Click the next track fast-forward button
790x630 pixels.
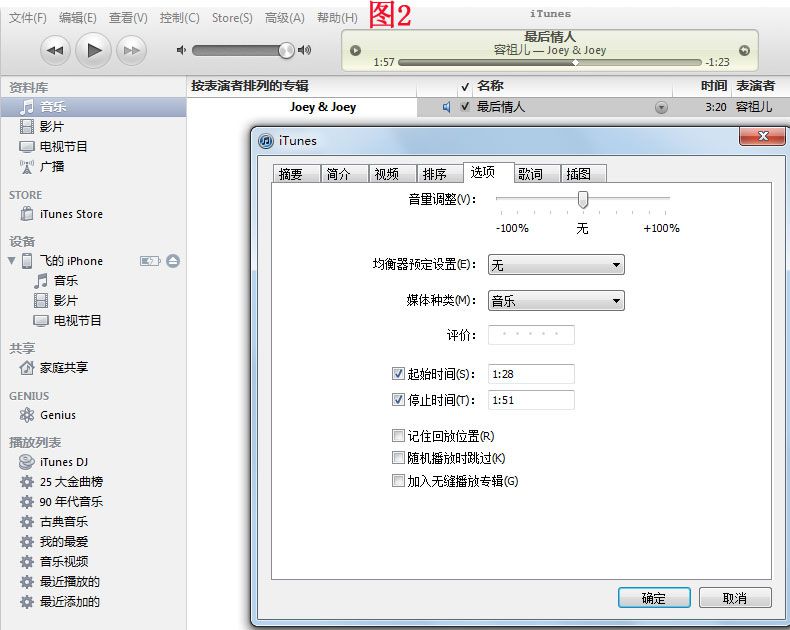click(x=131, y=50)
